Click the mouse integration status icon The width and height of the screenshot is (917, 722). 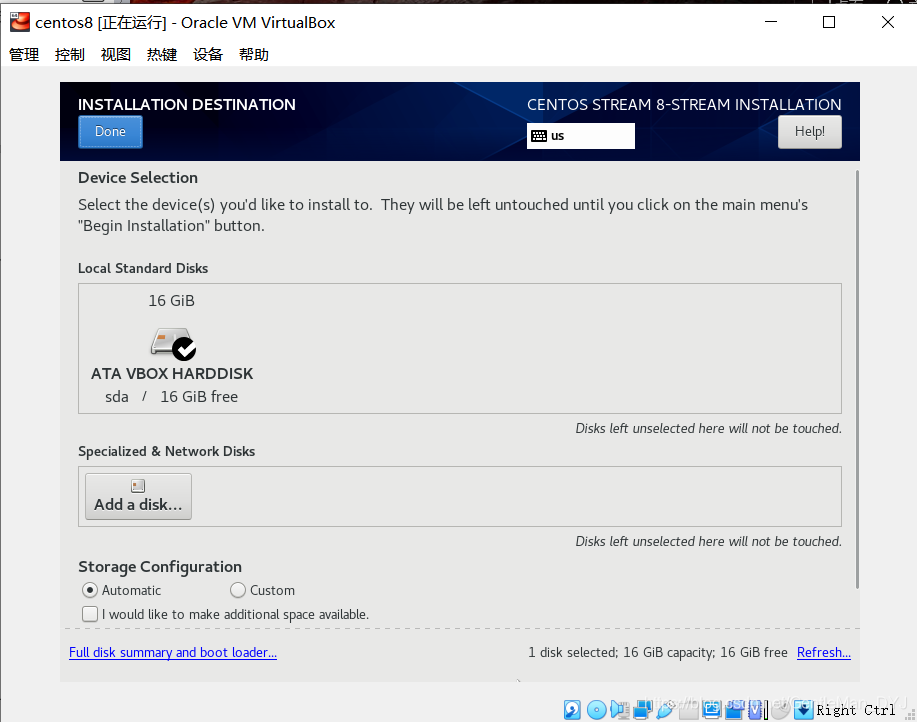(x=781, y=710)
